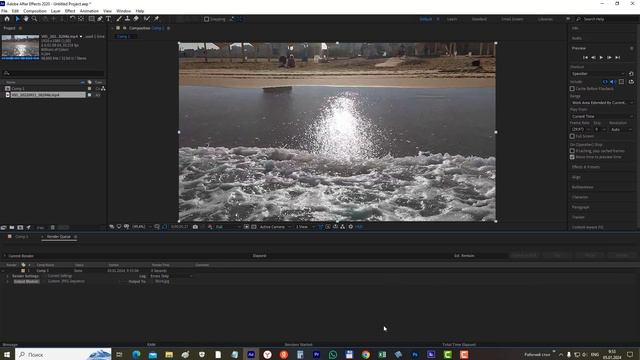This screenshot has width=640, height=360.
Task: Select the Puppet Pin tool
Action: click(x=156, y=19)
